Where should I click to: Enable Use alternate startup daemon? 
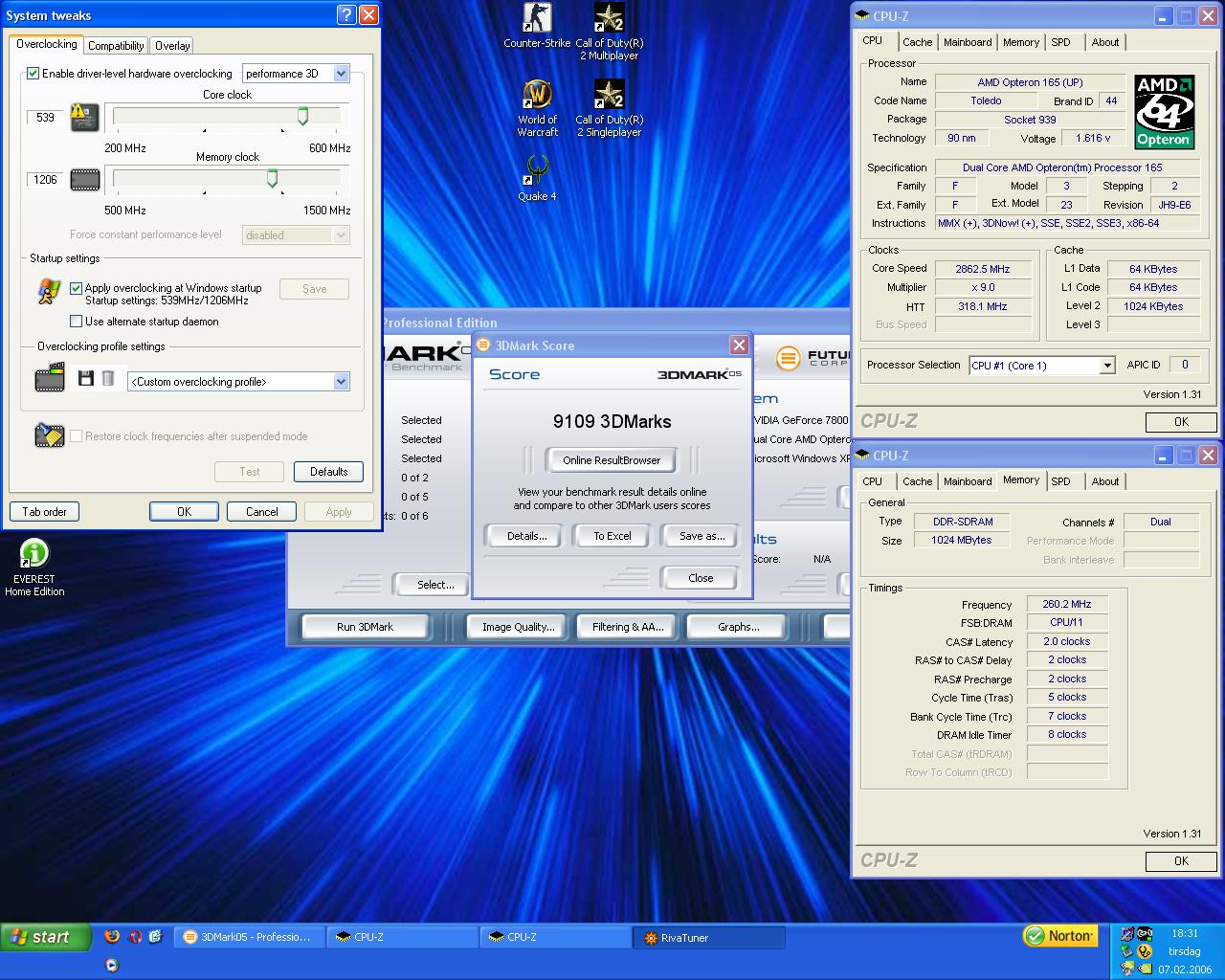[77, 322]
